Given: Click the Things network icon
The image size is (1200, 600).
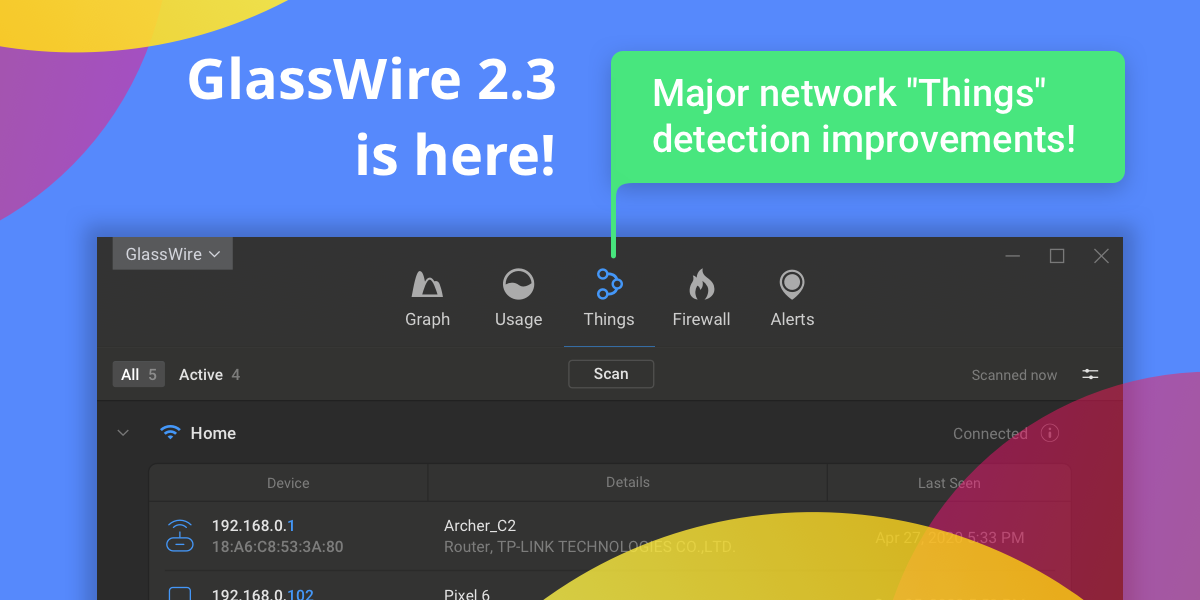Looking at the screenshot, I should 609,283.
